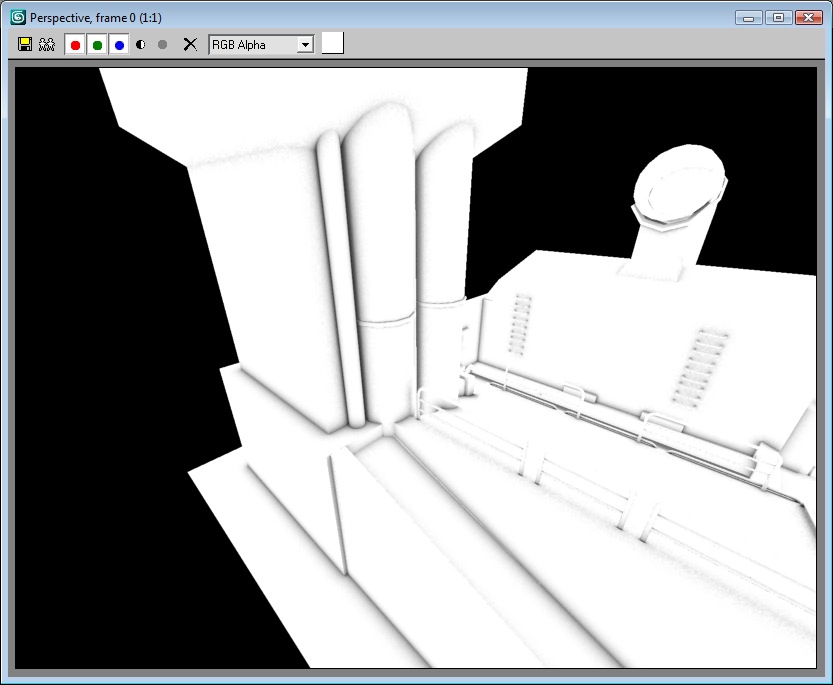833x685 pixels.
Task: Toggle the blue channel display
Action: click(x=119, y=45)
